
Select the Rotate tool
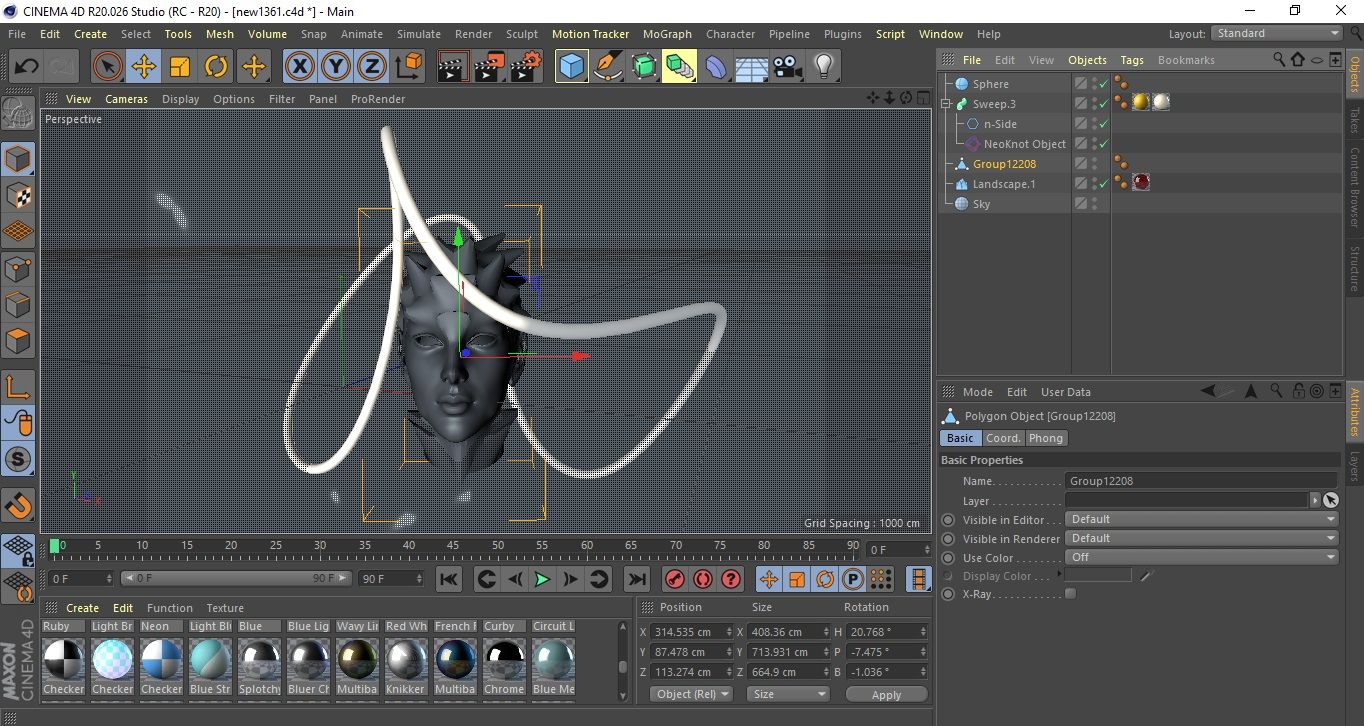click(216, 67)
